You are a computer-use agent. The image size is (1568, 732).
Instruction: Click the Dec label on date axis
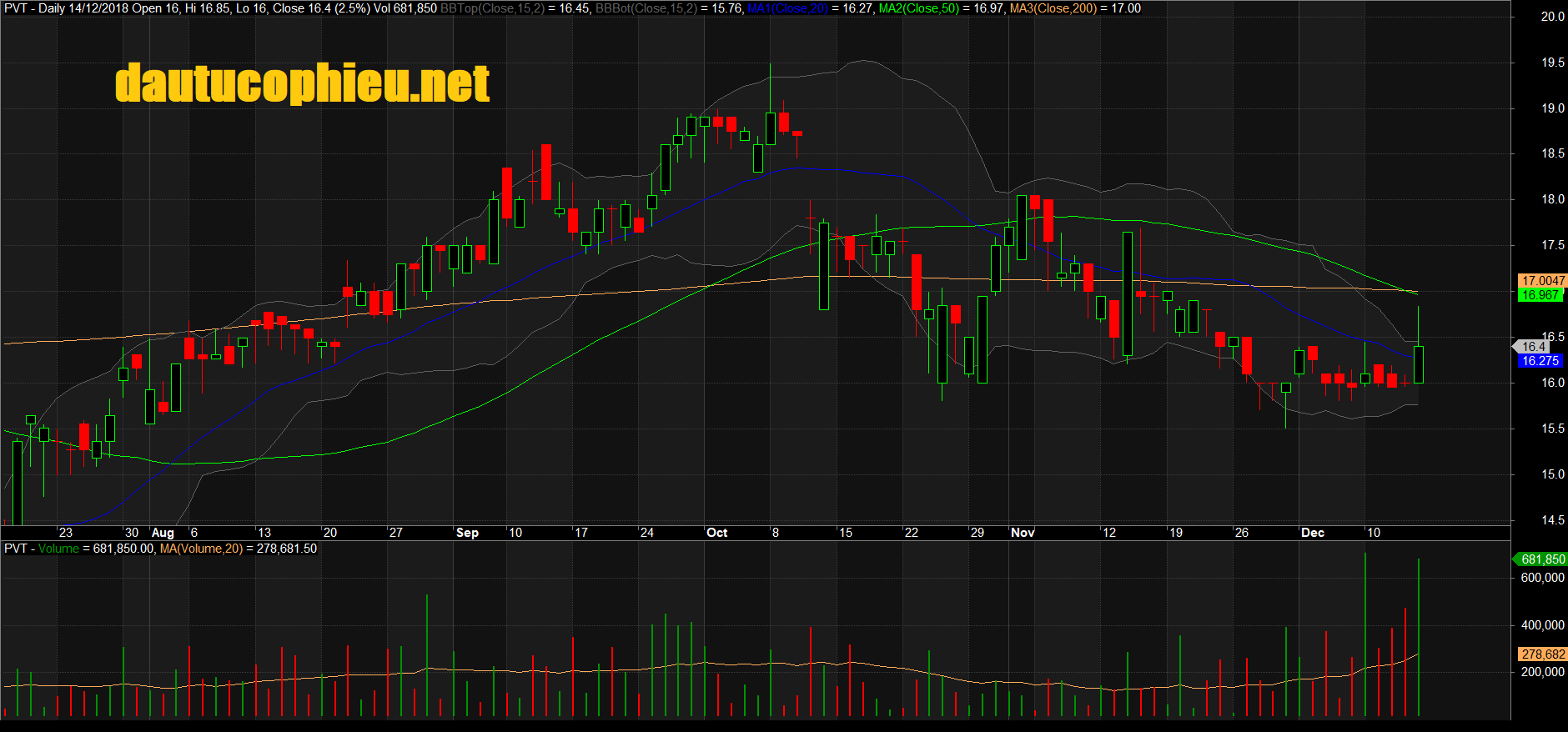1313,533
